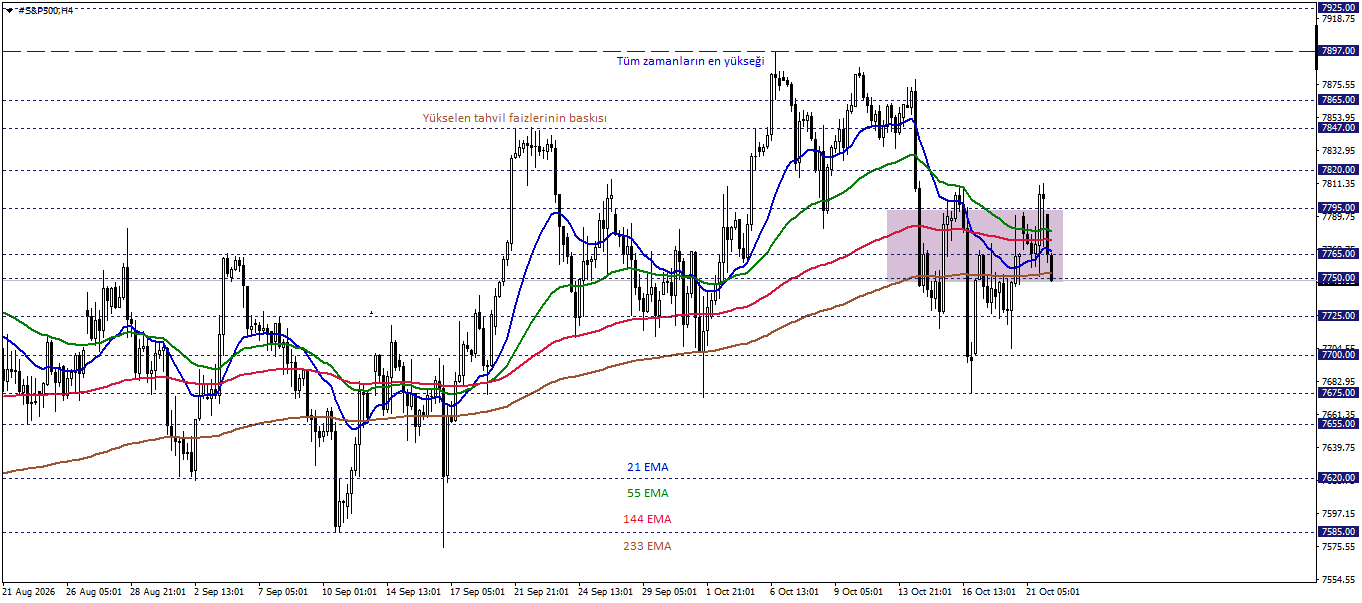Viewport: 1362px width, 603px height.
Task: Click the 17 Sep 05:01 time label
Action: tap(477, 592)
